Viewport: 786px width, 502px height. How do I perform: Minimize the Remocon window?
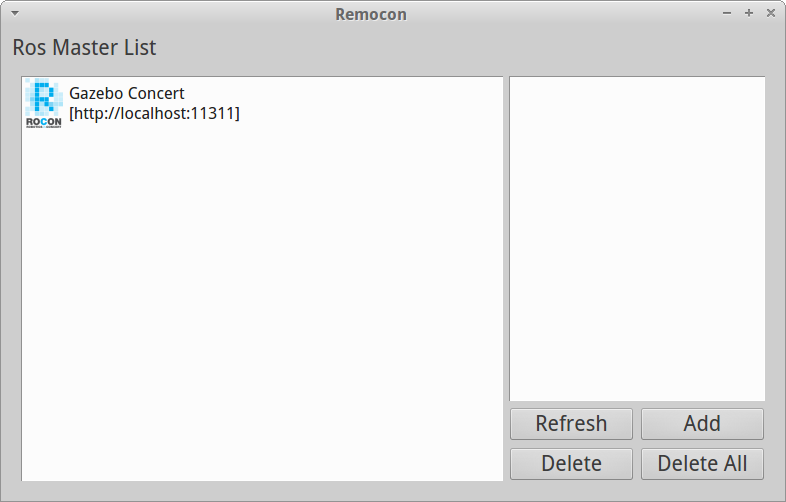click(x=727, y=14)
